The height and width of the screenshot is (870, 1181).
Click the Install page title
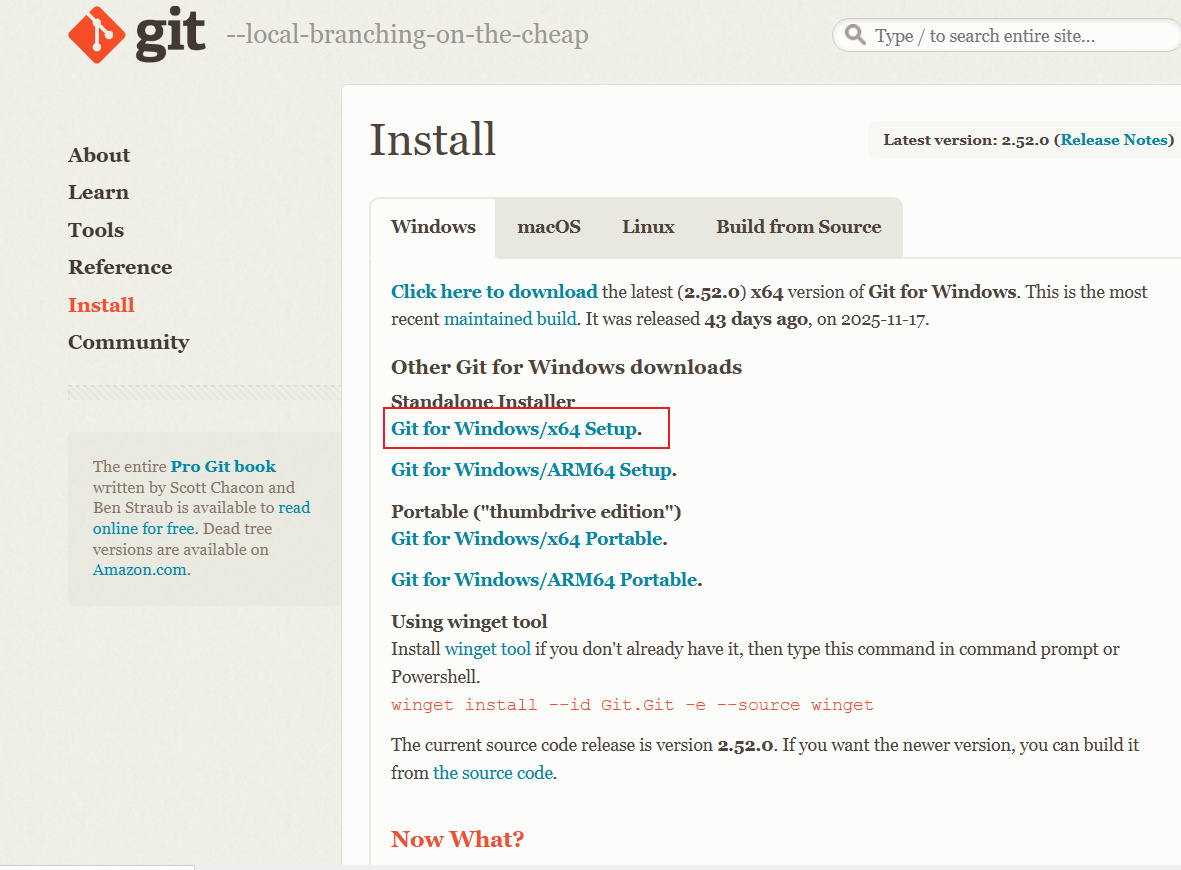pos(433,140)
